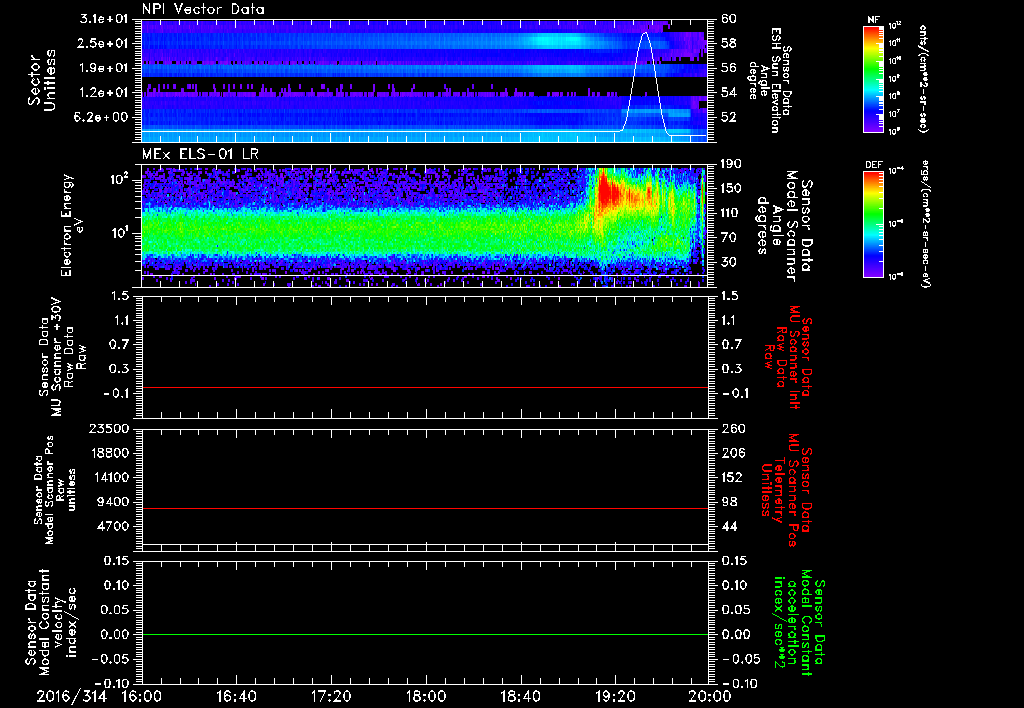Select the 18:00 time tick label

[426, 696]
